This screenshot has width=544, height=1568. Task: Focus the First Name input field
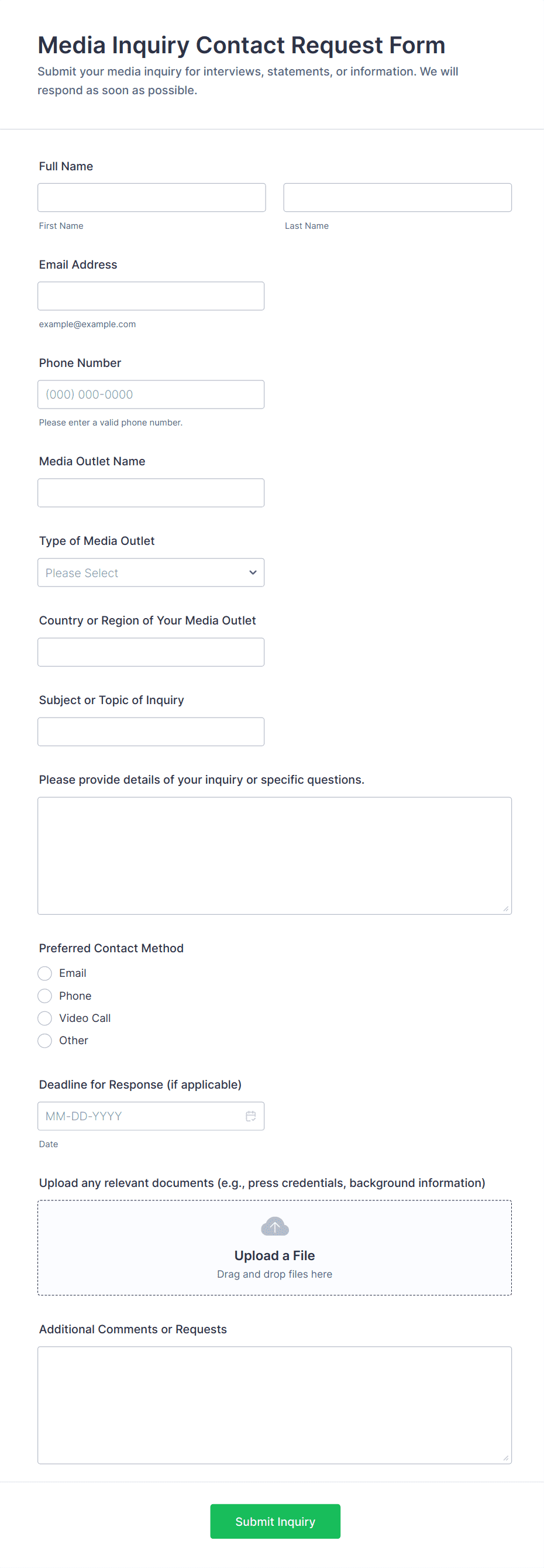152,198
